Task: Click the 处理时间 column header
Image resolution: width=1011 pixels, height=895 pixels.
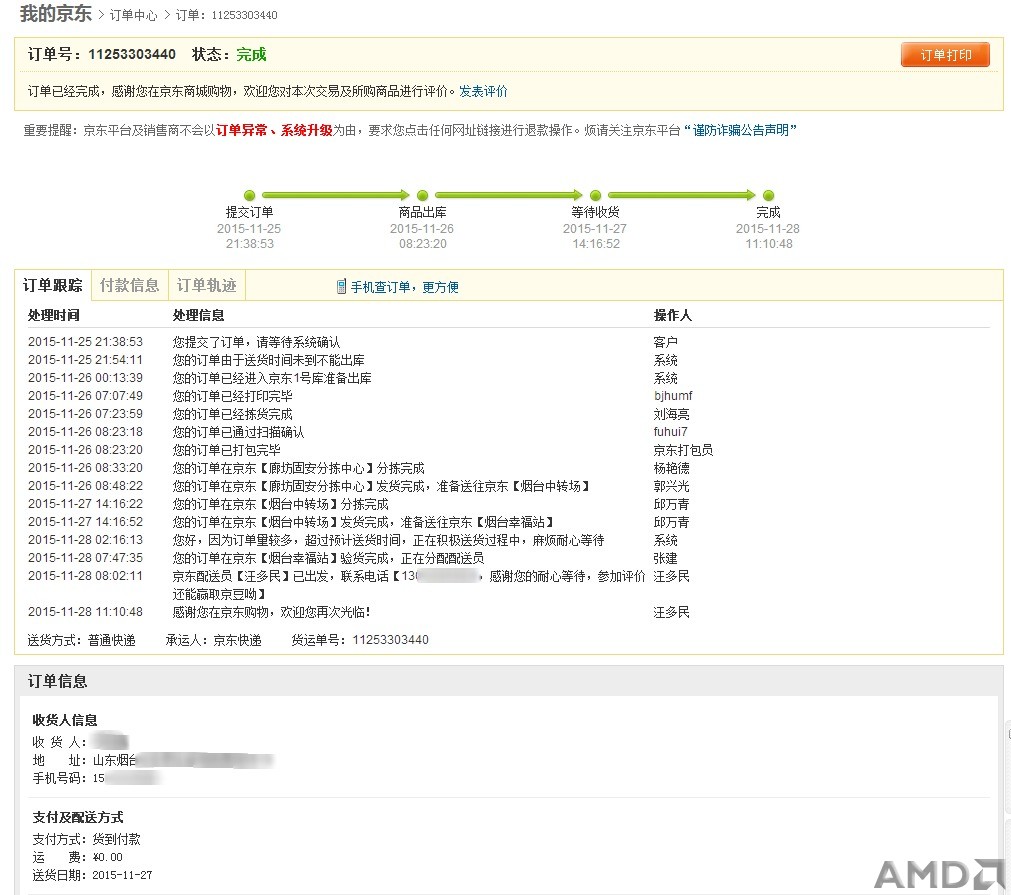Action: coord(54,315)
